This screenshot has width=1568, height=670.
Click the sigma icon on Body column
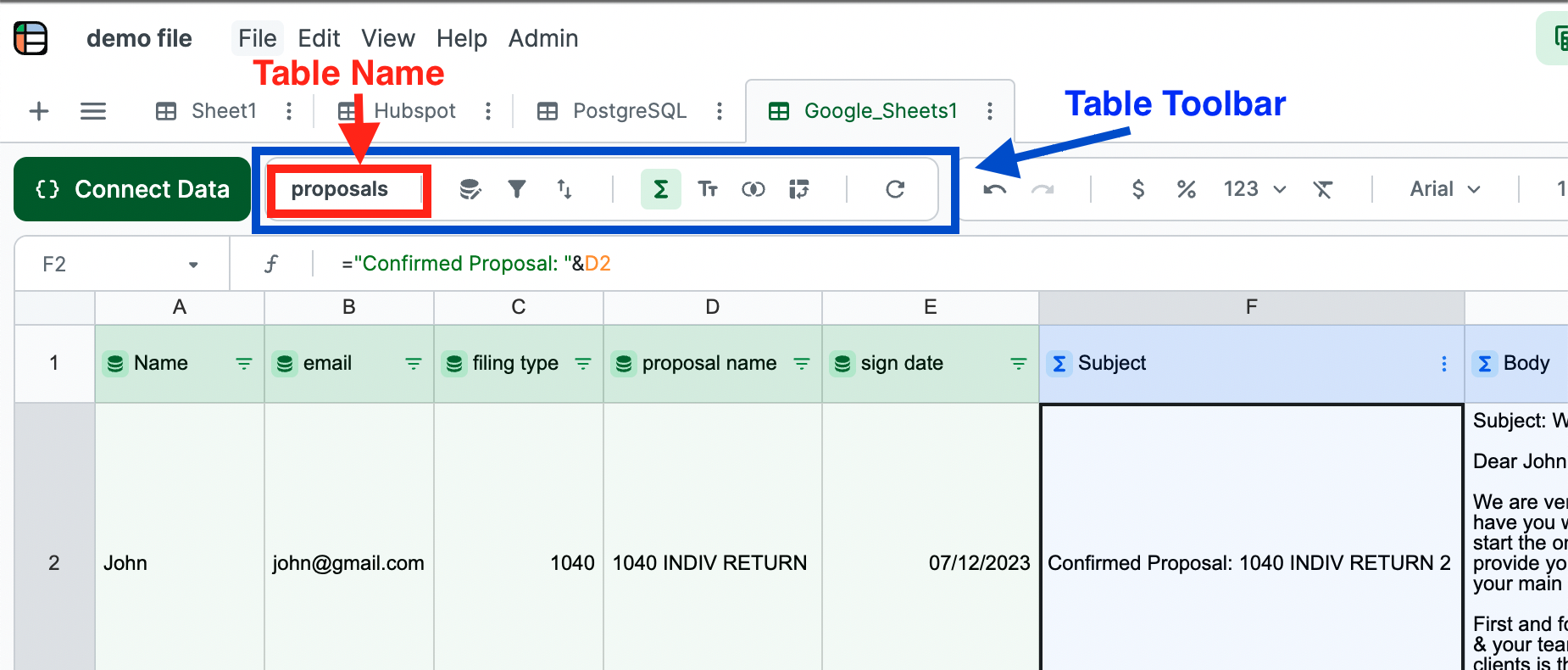[1485, 363]
